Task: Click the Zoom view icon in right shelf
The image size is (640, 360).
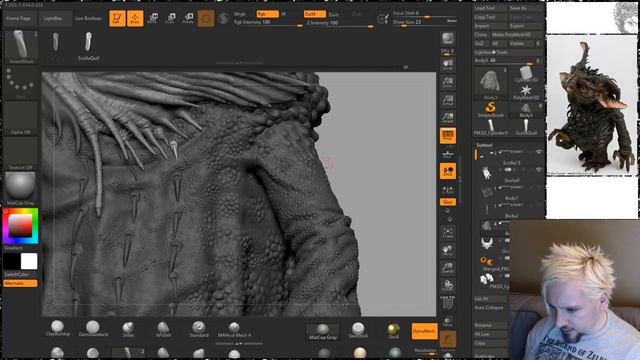Action: (448, 82)
